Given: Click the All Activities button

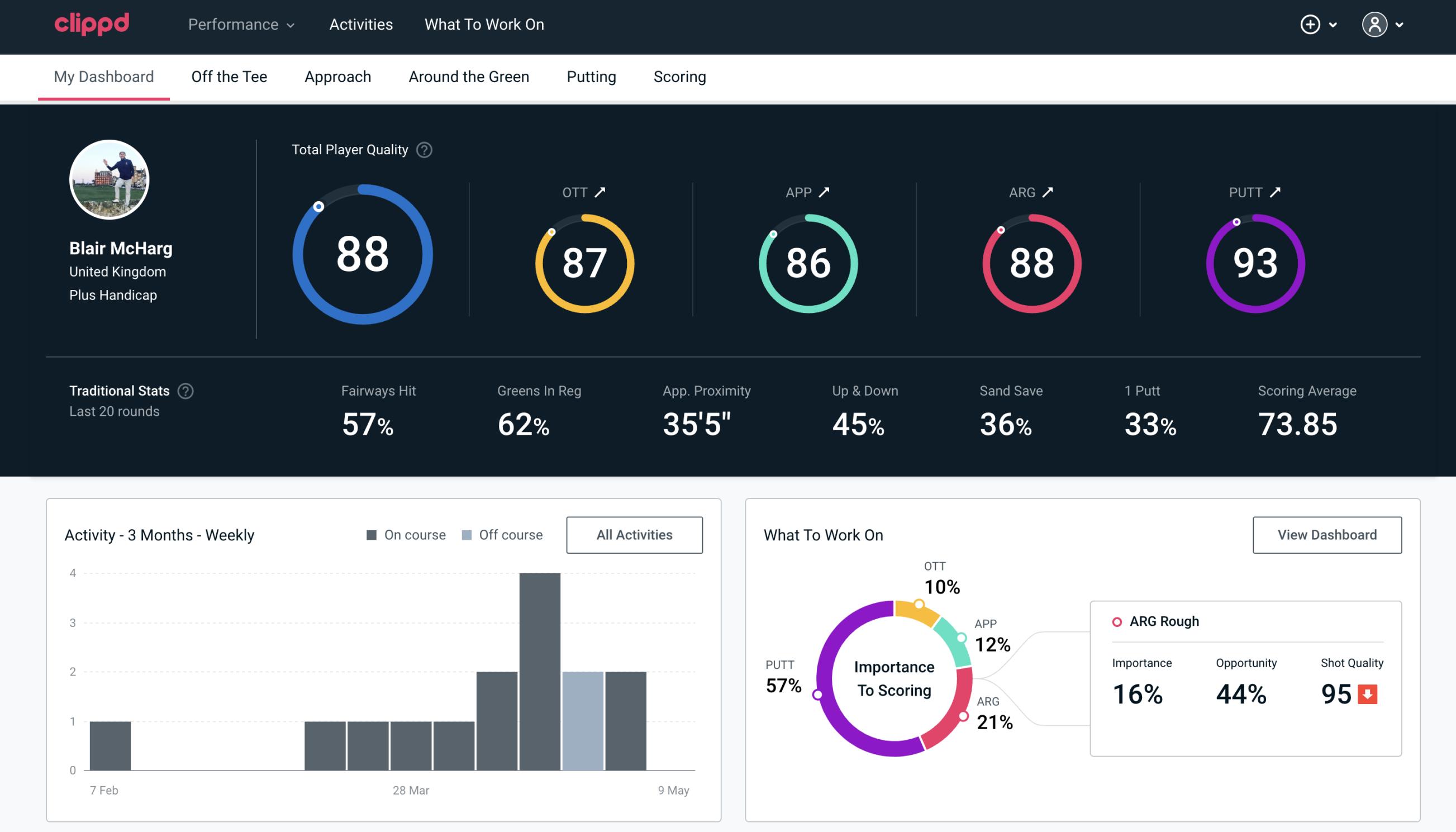Looking at the screenshot, I should [634, 534].
